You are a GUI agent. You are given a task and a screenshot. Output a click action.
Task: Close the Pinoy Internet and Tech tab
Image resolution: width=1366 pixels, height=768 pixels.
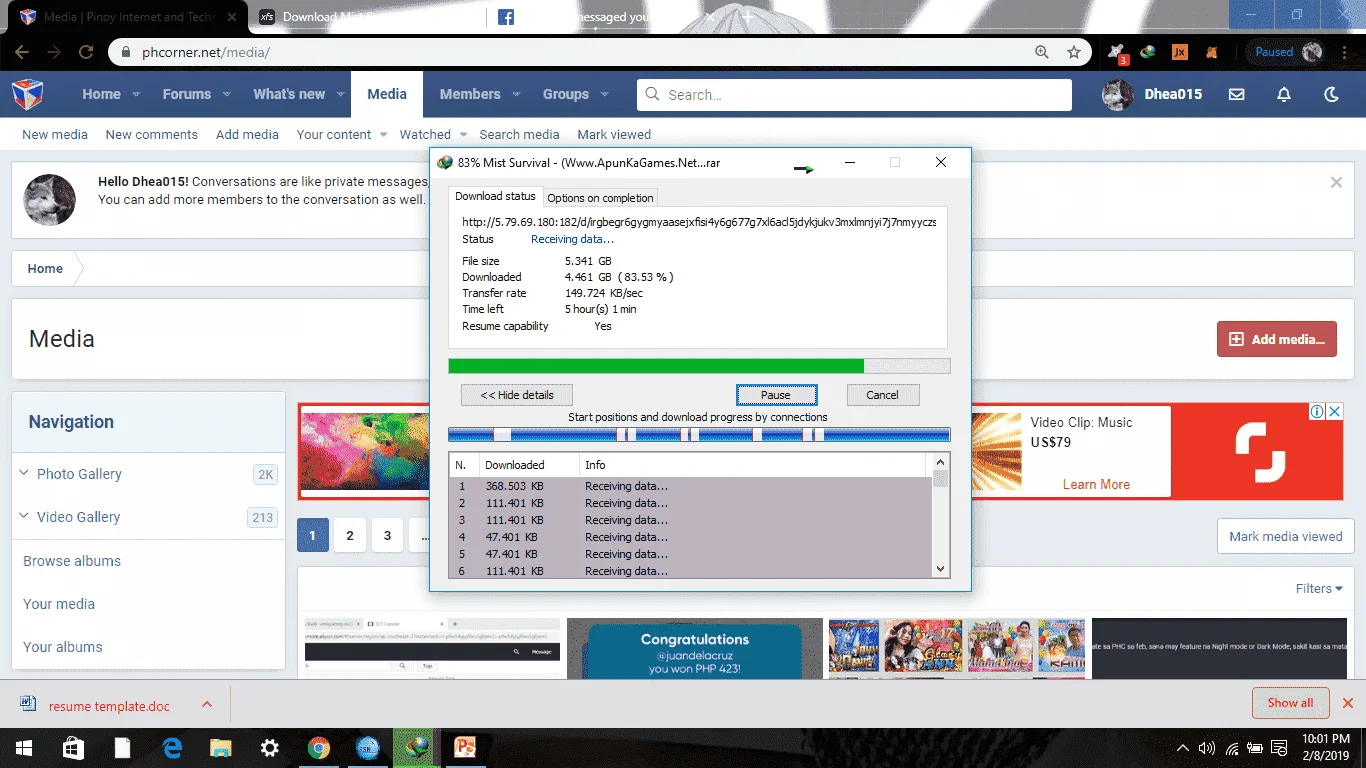pyautogui.click(x=232, y=17)
